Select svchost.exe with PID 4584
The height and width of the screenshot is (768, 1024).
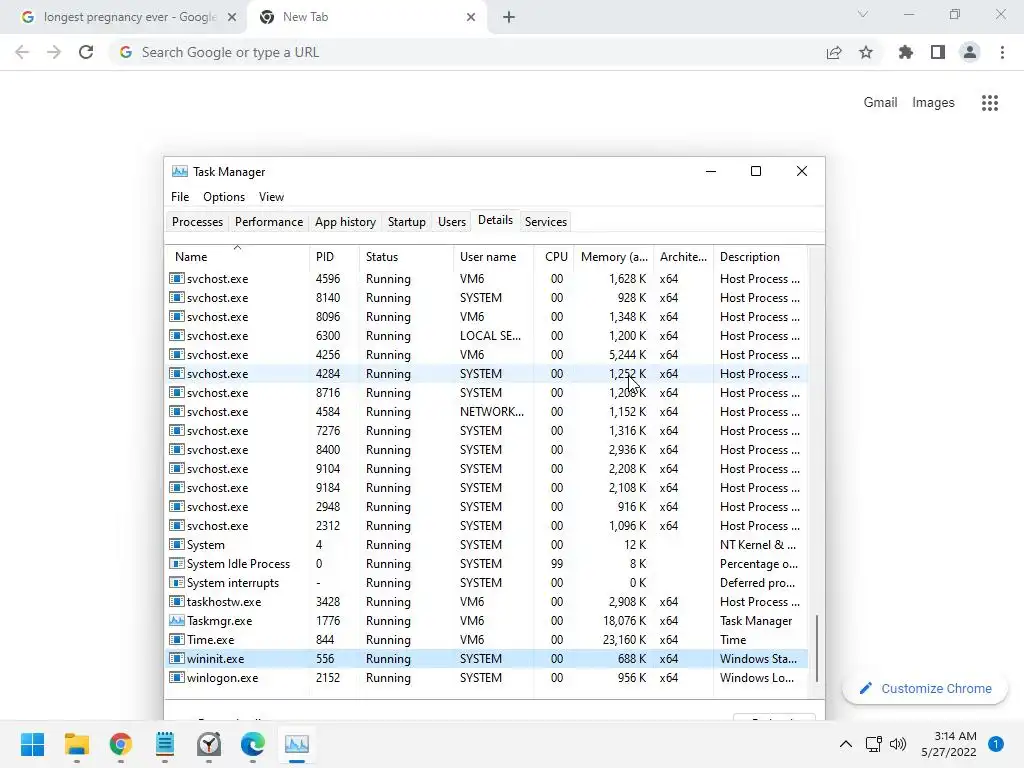(487, 412)
